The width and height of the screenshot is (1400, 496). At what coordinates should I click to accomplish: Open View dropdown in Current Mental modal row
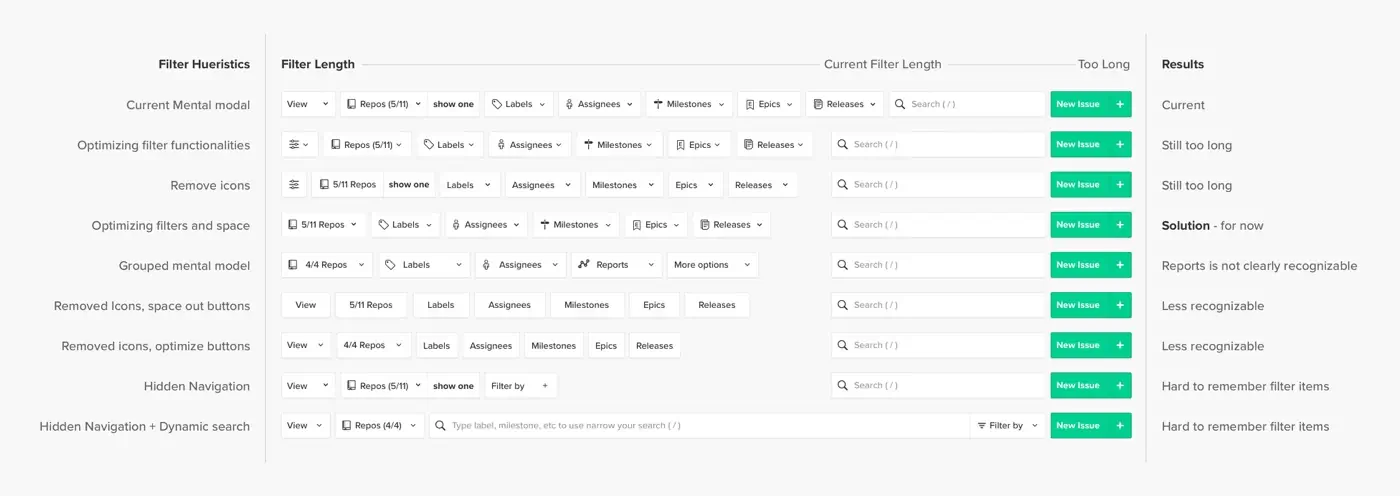(x=308, y=104)
